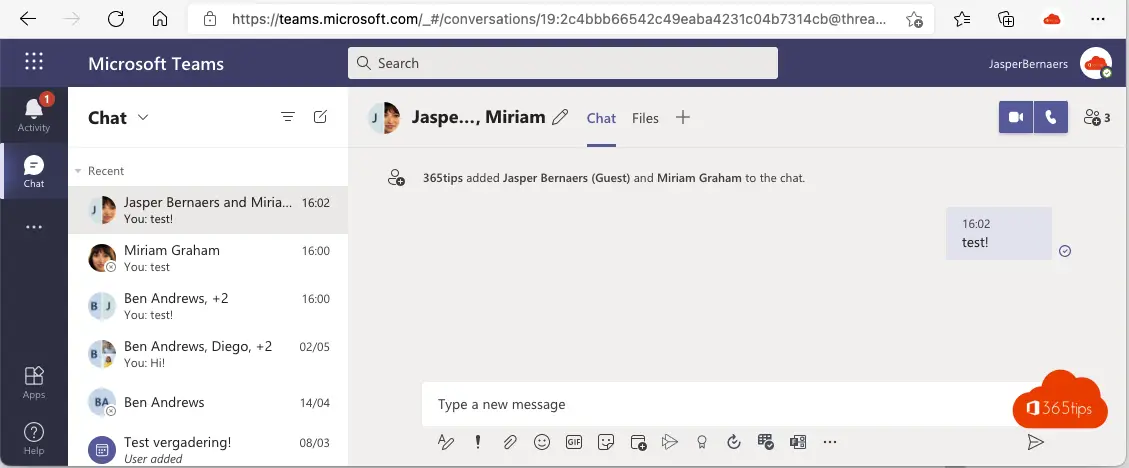Add a new tab to this chat
Viewport: 1129px width, 468px height.
(x=683, y=117)
